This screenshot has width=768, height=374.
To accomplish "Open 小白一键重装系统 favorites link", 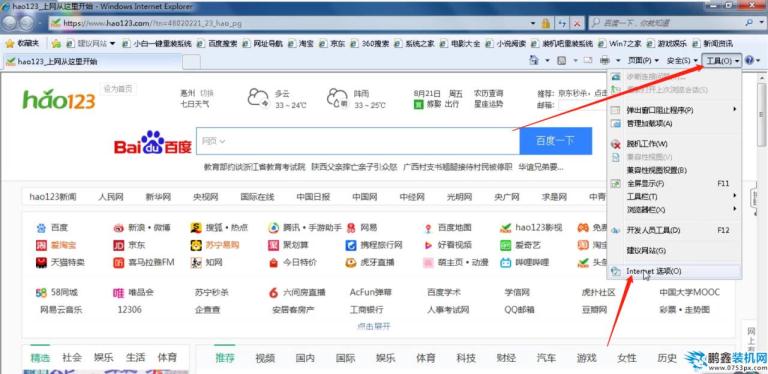I will coord(157,44).
